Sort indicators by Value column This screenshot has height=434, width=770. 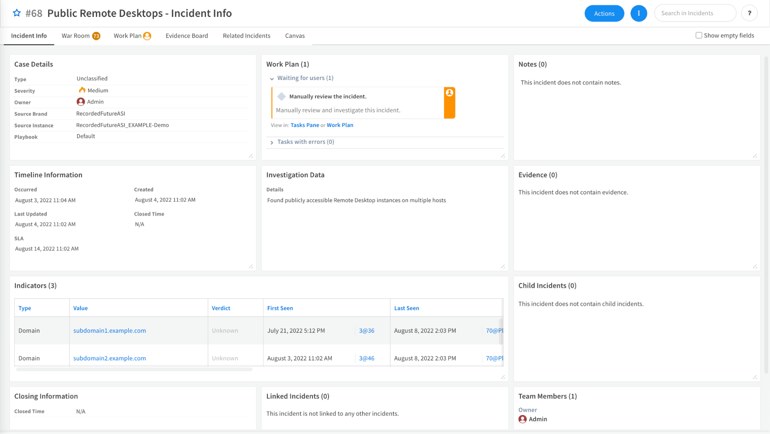[x=81, y=308]
